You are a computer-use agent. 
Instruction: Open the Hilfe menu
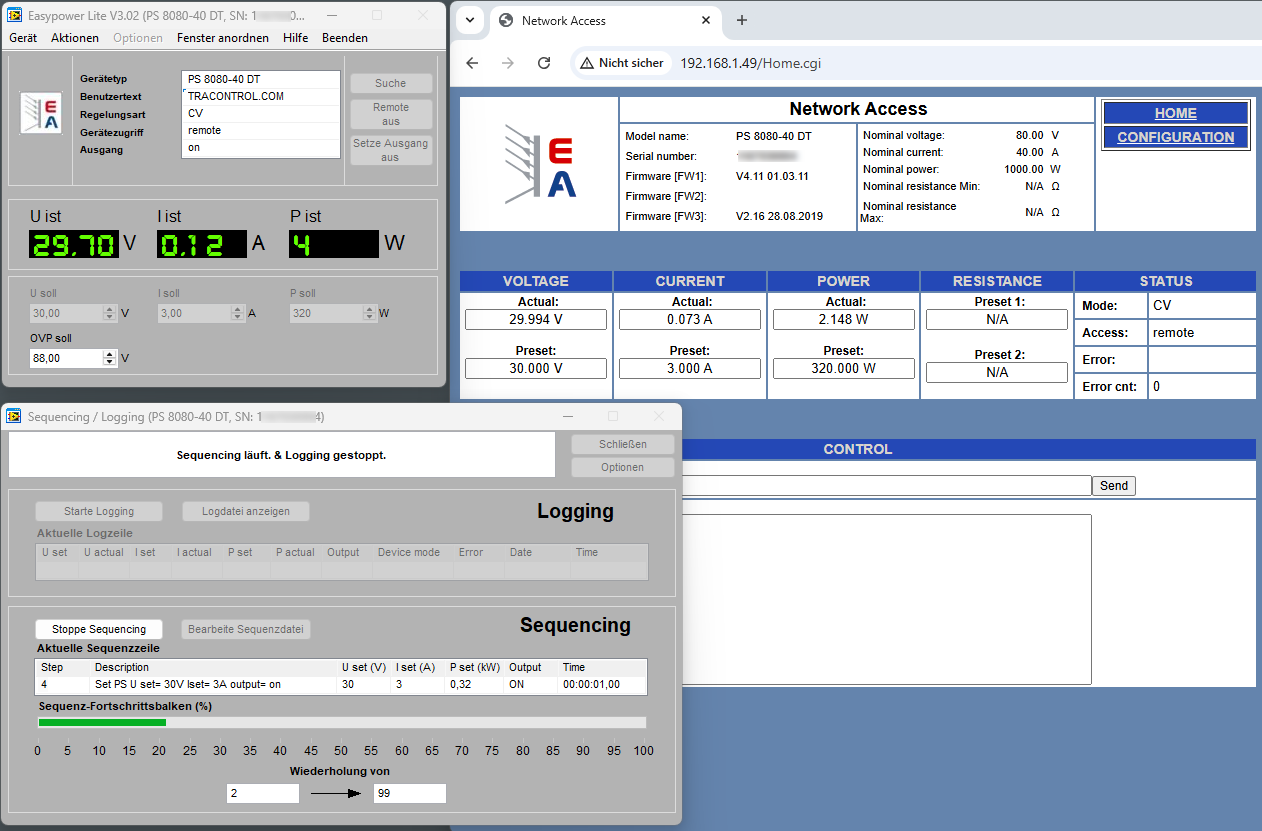coord(295,38)
